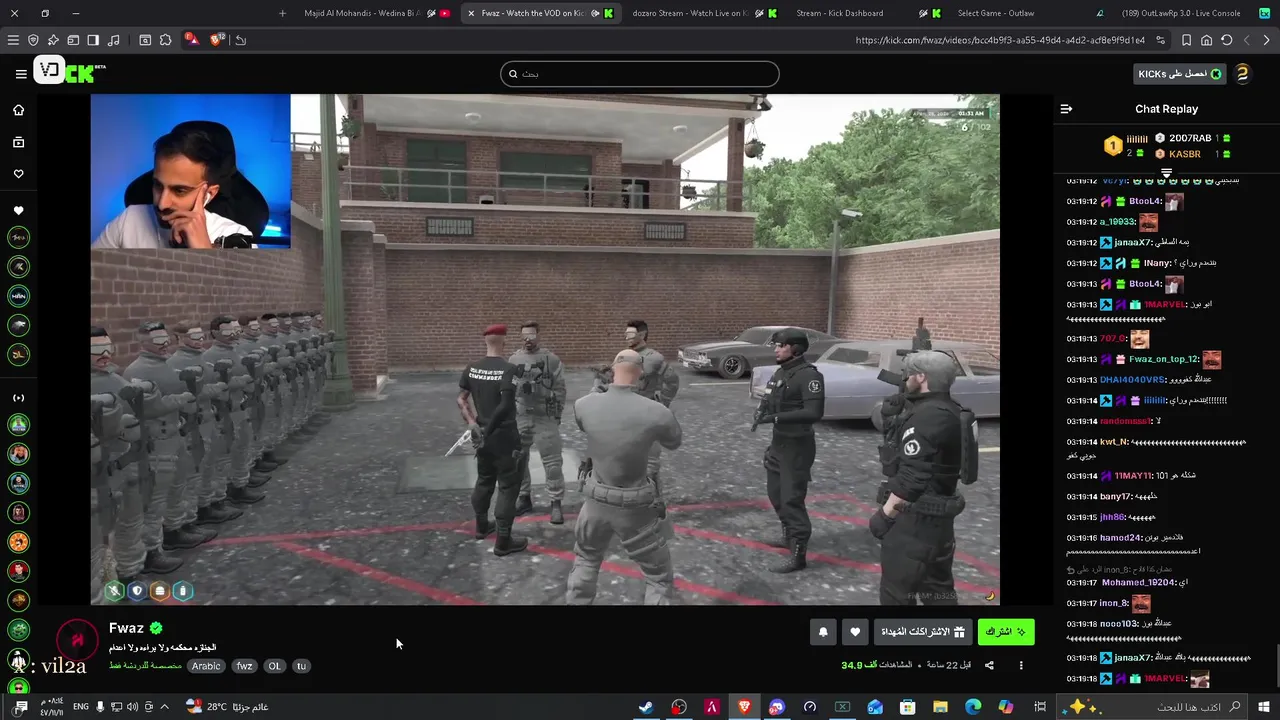Open the Kick user avatar menu
This screenshot has height=720, width=1280.
coord(1242,73)
